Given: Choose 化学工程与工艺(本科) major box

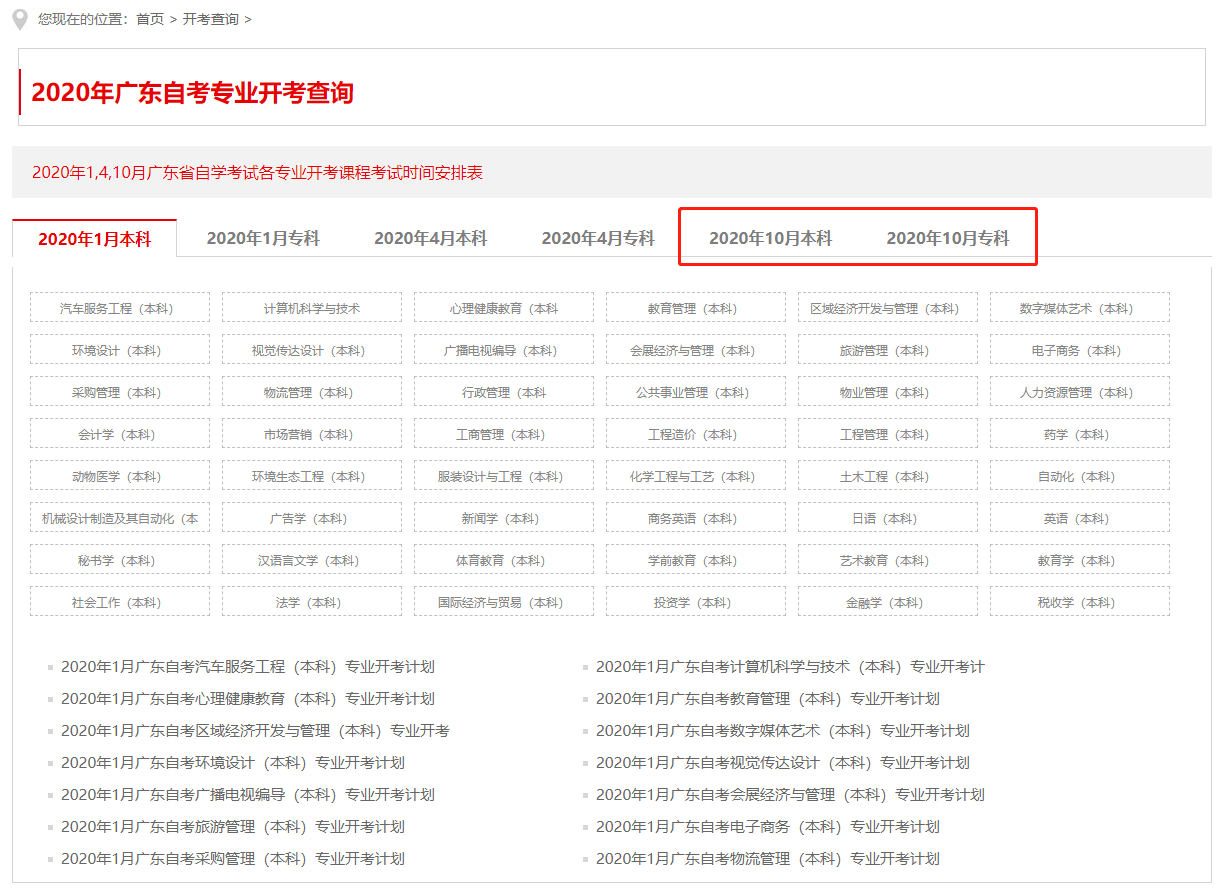Looking at the screenshot, I should [696, 476].
